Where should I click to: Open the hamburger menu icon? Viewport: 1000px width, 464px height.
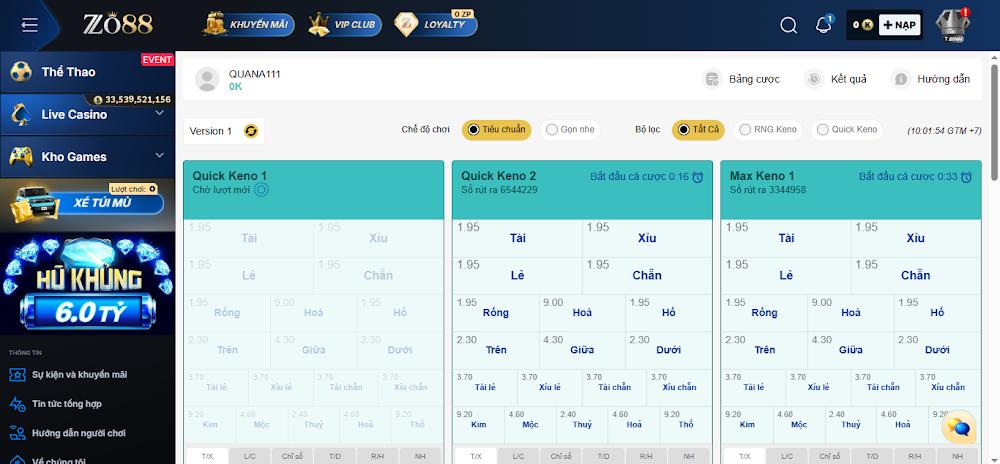click(29, 25)
